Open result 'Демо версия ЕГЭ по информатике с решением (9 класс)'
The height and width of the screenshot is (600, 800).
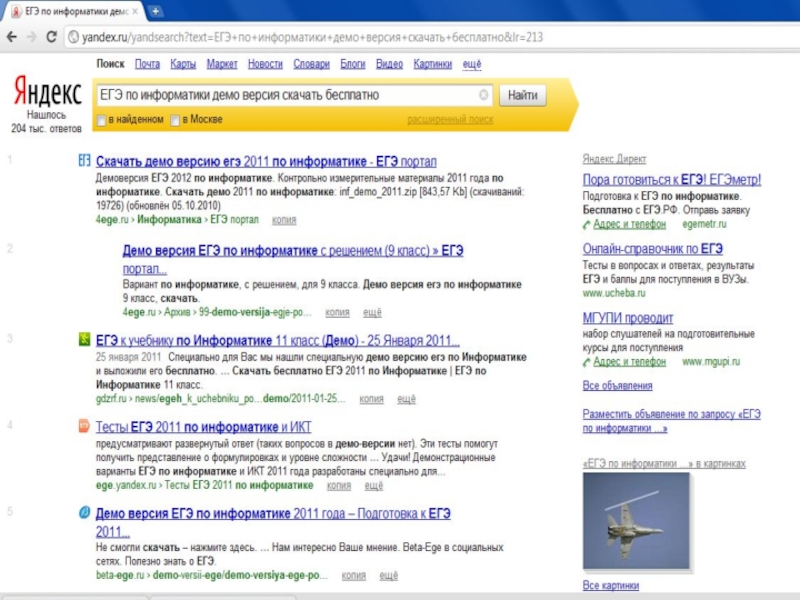[x=293, y=259]
